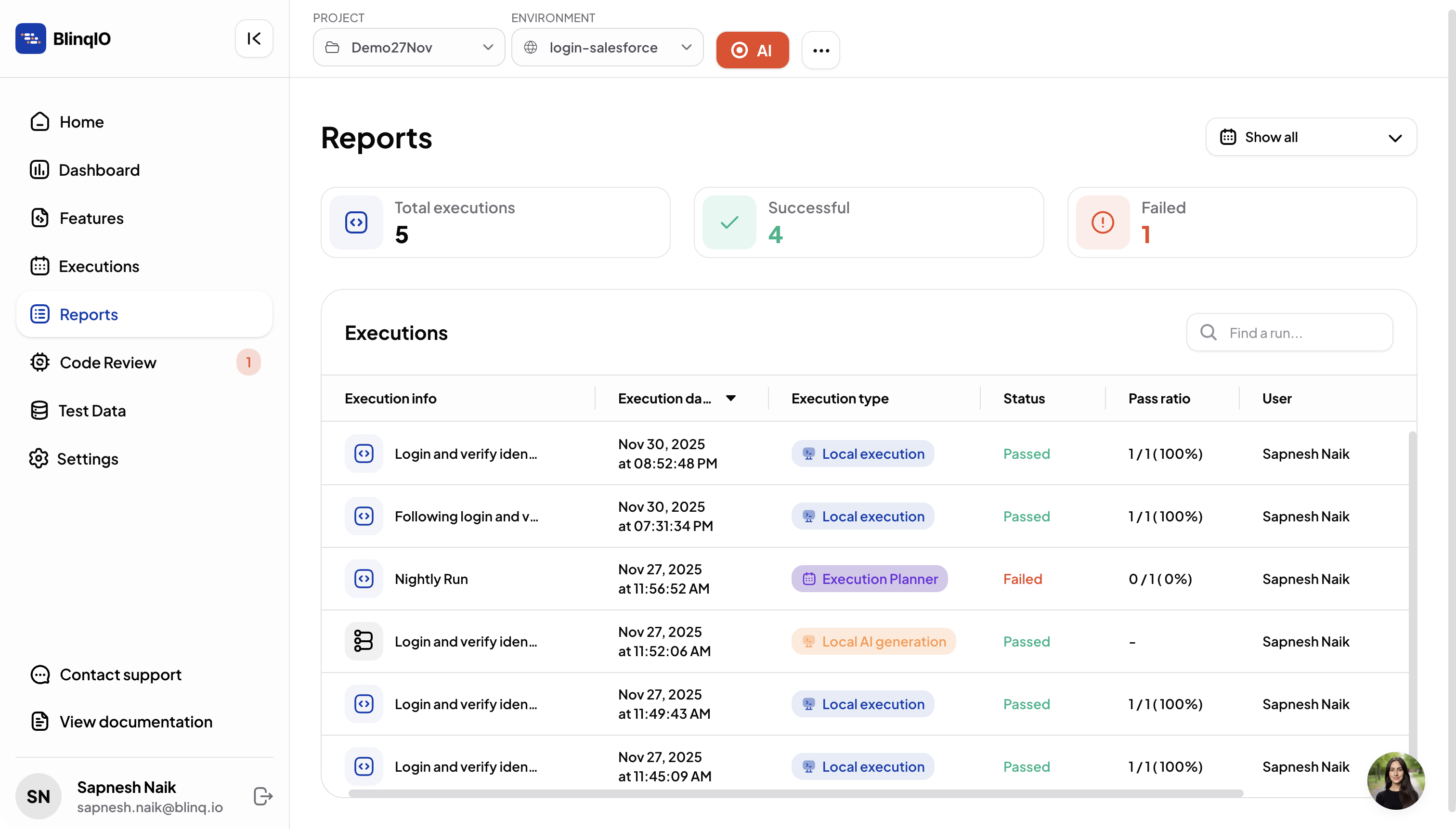Click the Total executions code icon
The height and width of the screenshot is (829, 1456).
pos(356,222)
